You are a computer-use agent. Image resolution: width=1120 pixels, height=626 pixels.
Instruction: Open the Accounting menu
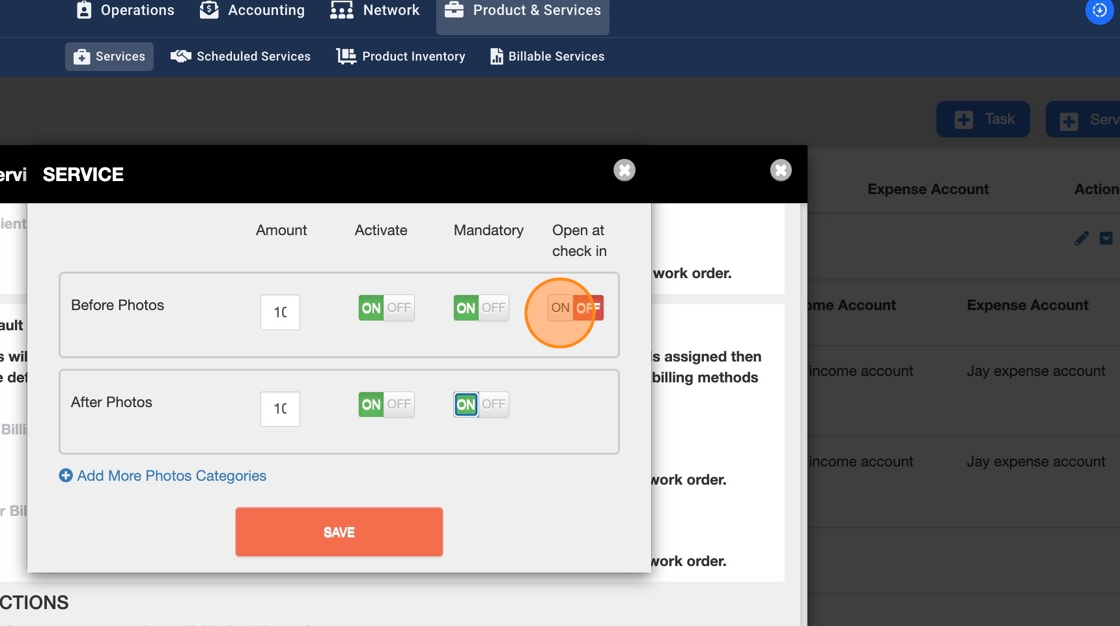[x=252, y=11]
